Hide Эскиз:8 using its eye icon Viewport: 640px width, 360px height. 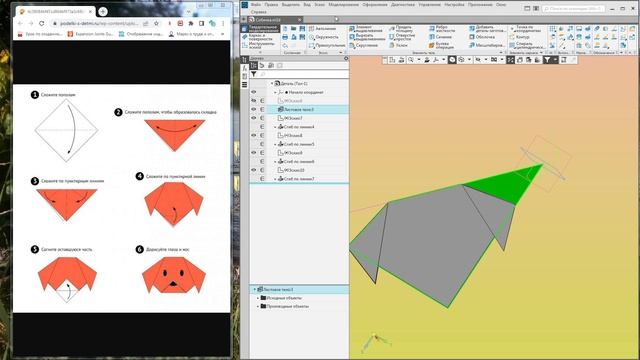tap(253, 135)
